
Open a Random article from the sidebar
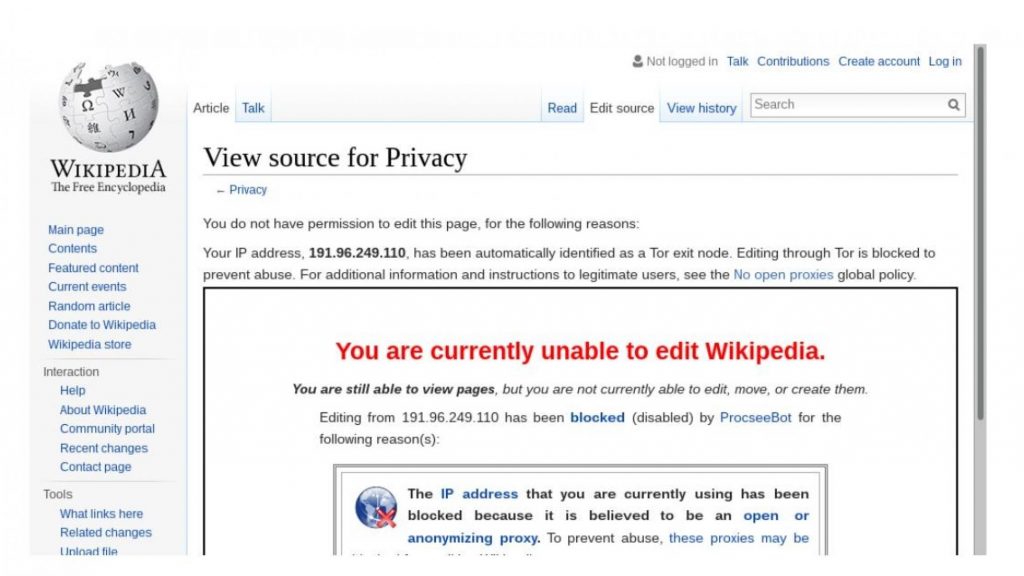click(x=88, y=306)
